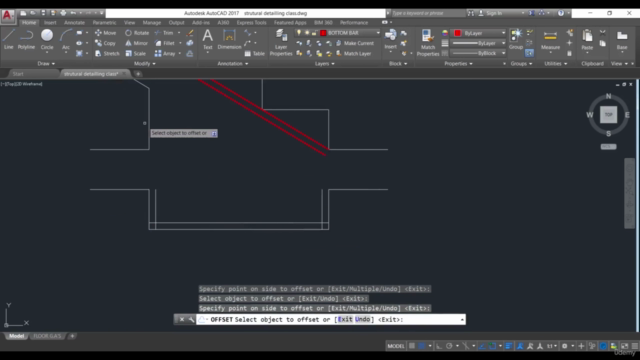Click Match Layer button

[x=353, y=53]
